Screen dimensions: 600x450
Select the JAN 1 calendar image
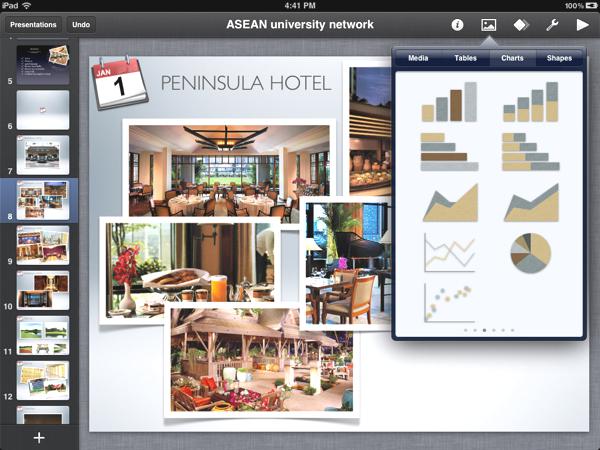[119, 82]
